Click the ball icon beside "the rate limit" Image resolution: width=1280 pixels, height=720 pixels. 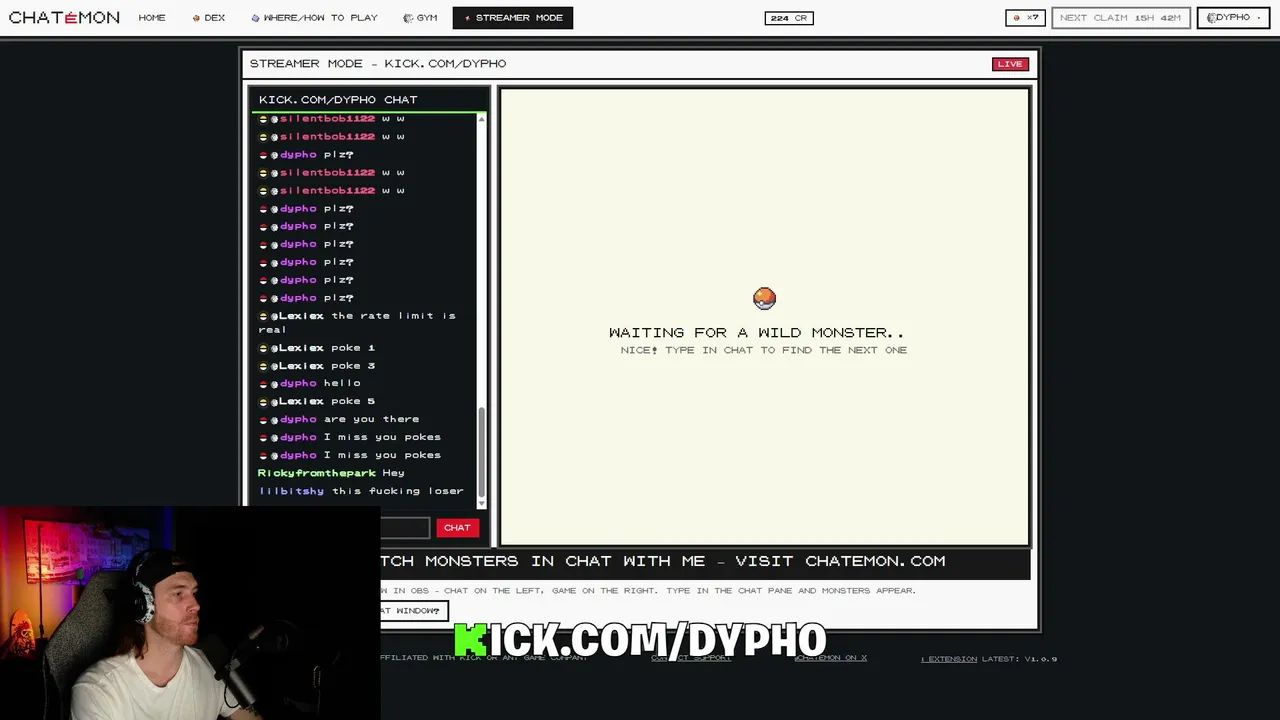coord(263,316)
